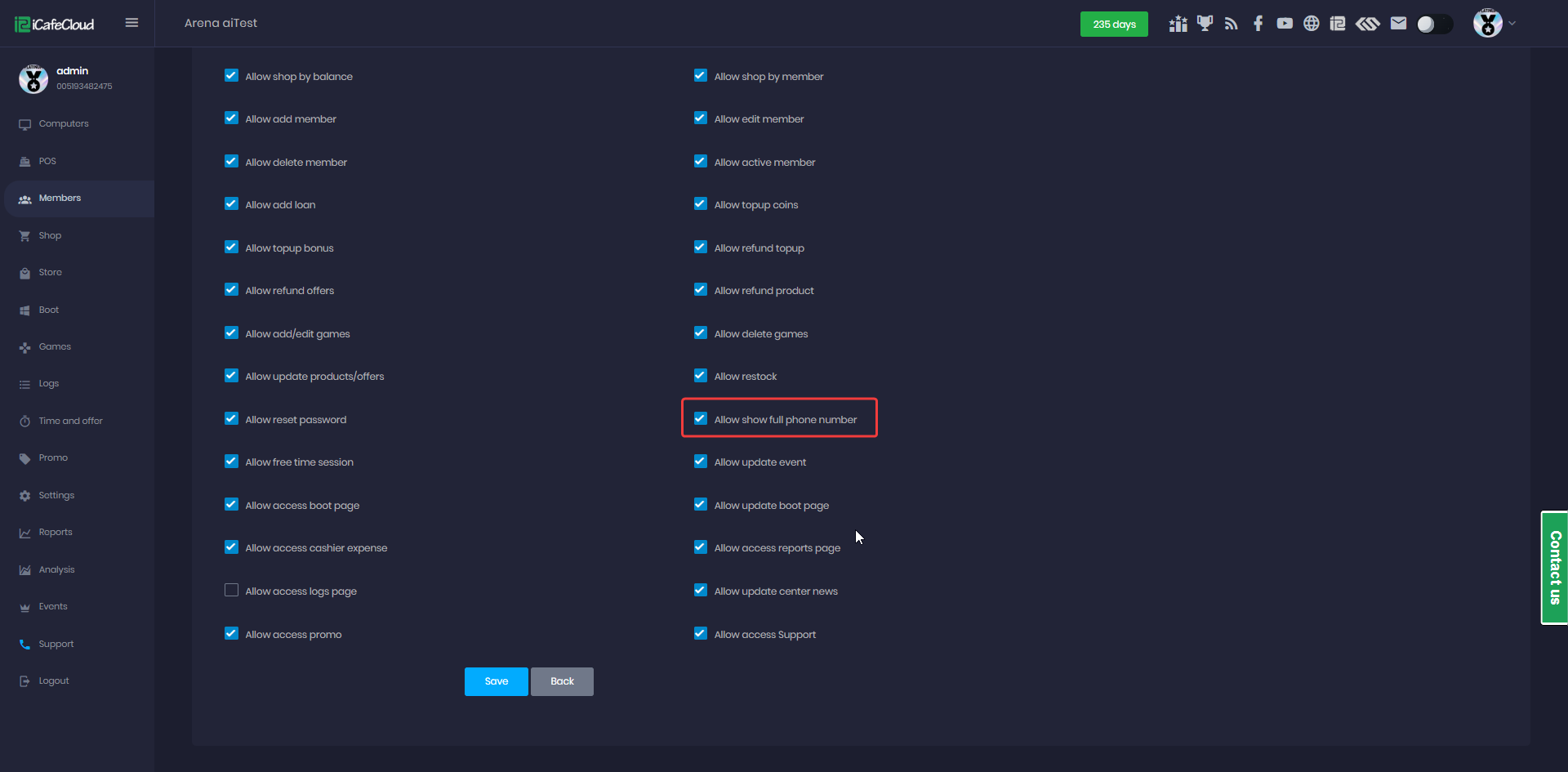Open the mail envelope icon
The image size is (1568, 772).
1398,24
